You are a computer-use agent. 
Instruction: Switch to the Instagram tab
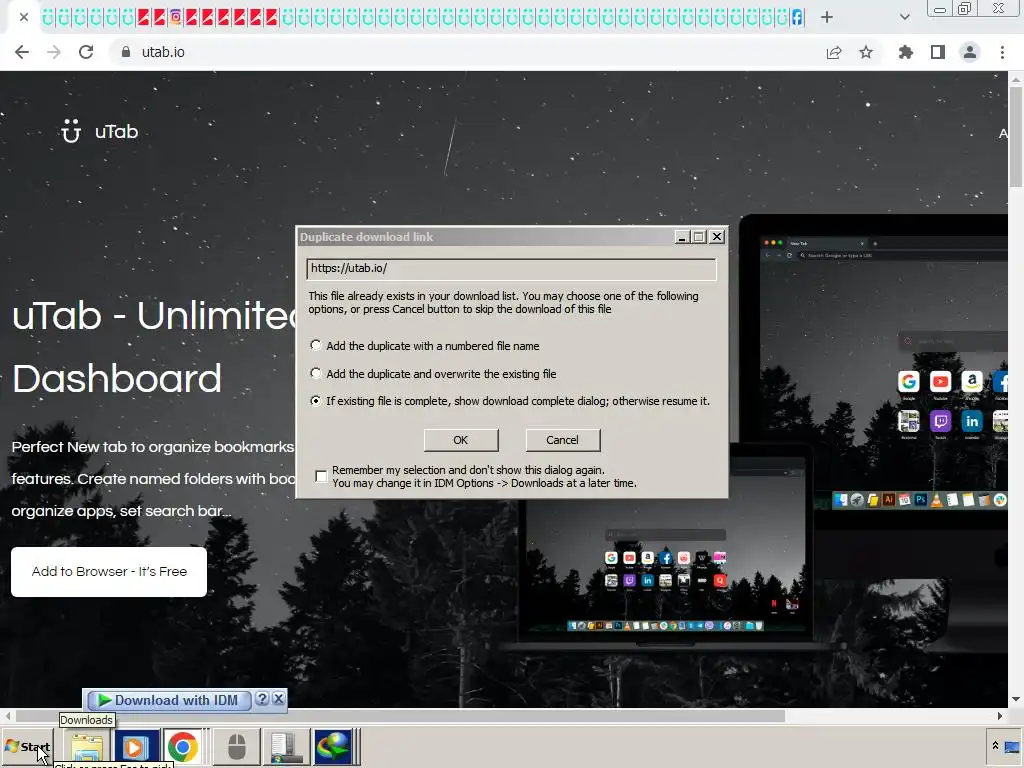176,18
